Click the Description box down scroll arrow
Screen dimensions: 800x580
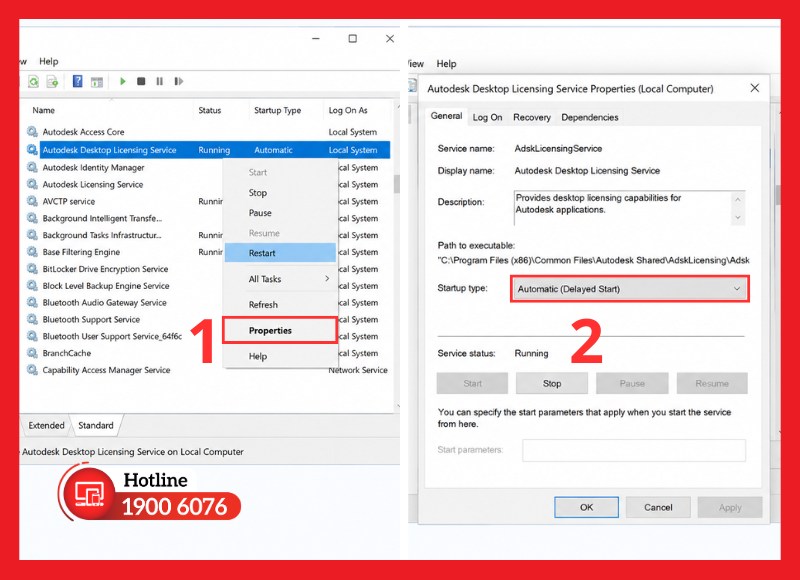pyautogui.click(x=738, y=217)
